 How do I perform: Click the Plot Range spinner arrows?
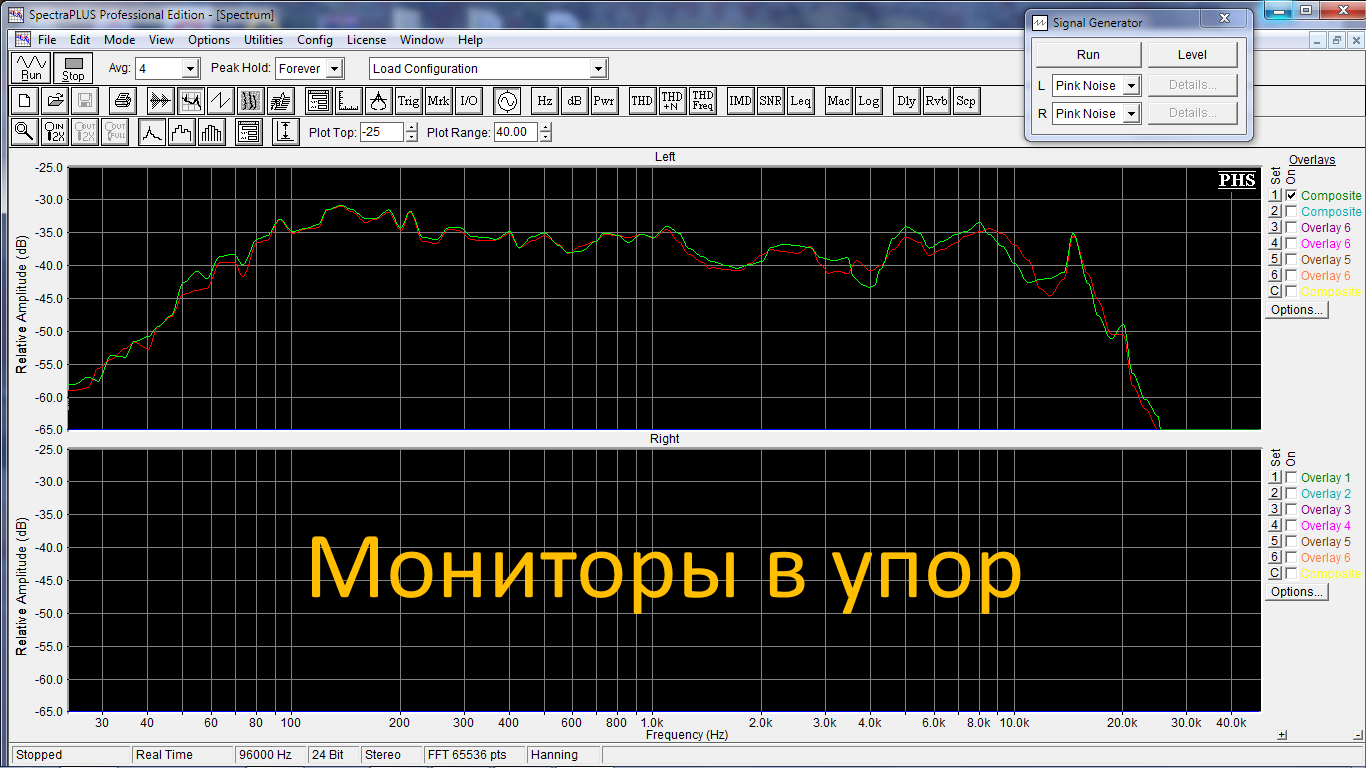tap(546, 132)
